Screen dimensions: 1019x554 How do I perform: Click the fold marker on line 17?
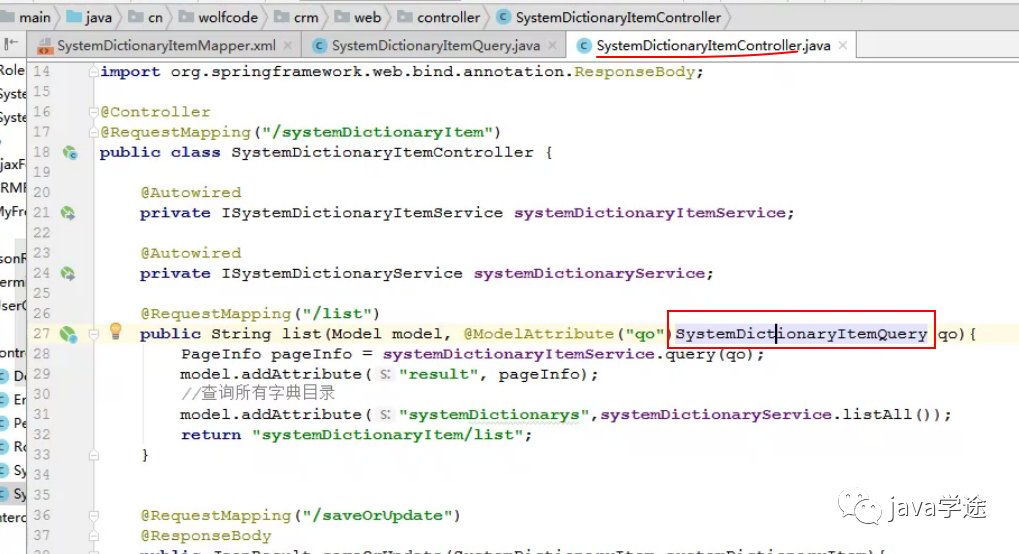(94, 132)
